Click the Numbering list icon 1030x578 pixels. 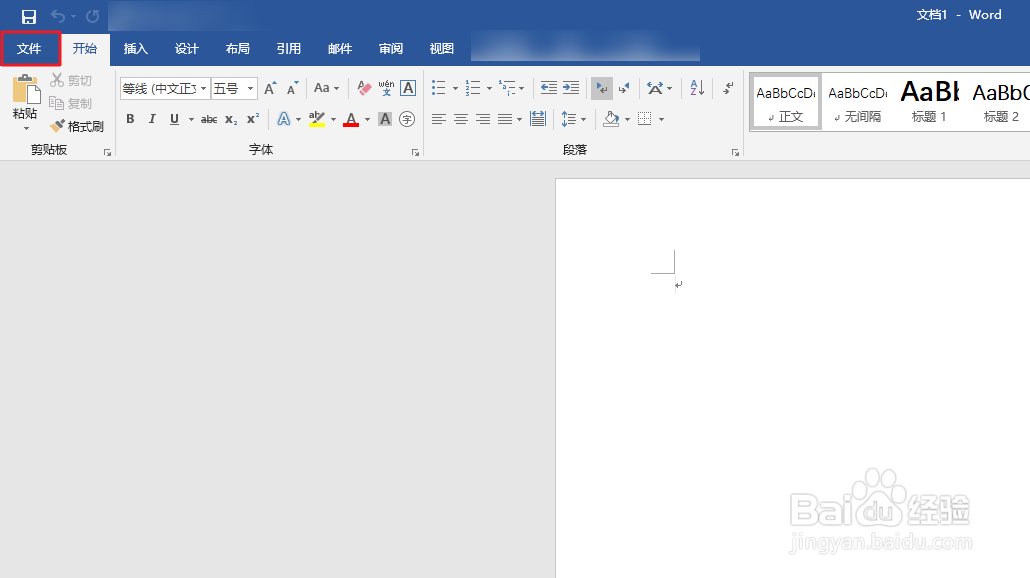tap(473, 88)
